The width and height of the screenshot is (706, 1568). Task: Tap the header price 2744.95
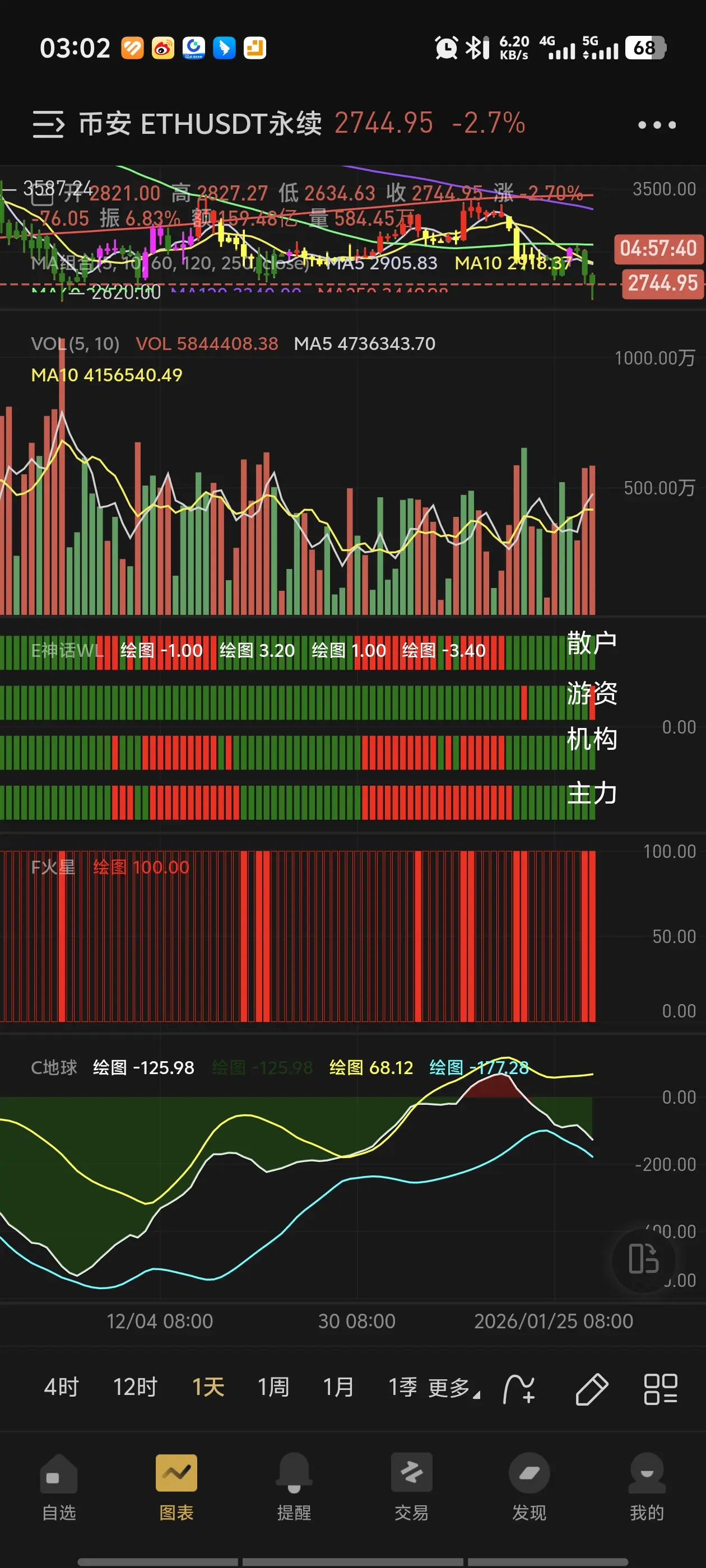384,124
